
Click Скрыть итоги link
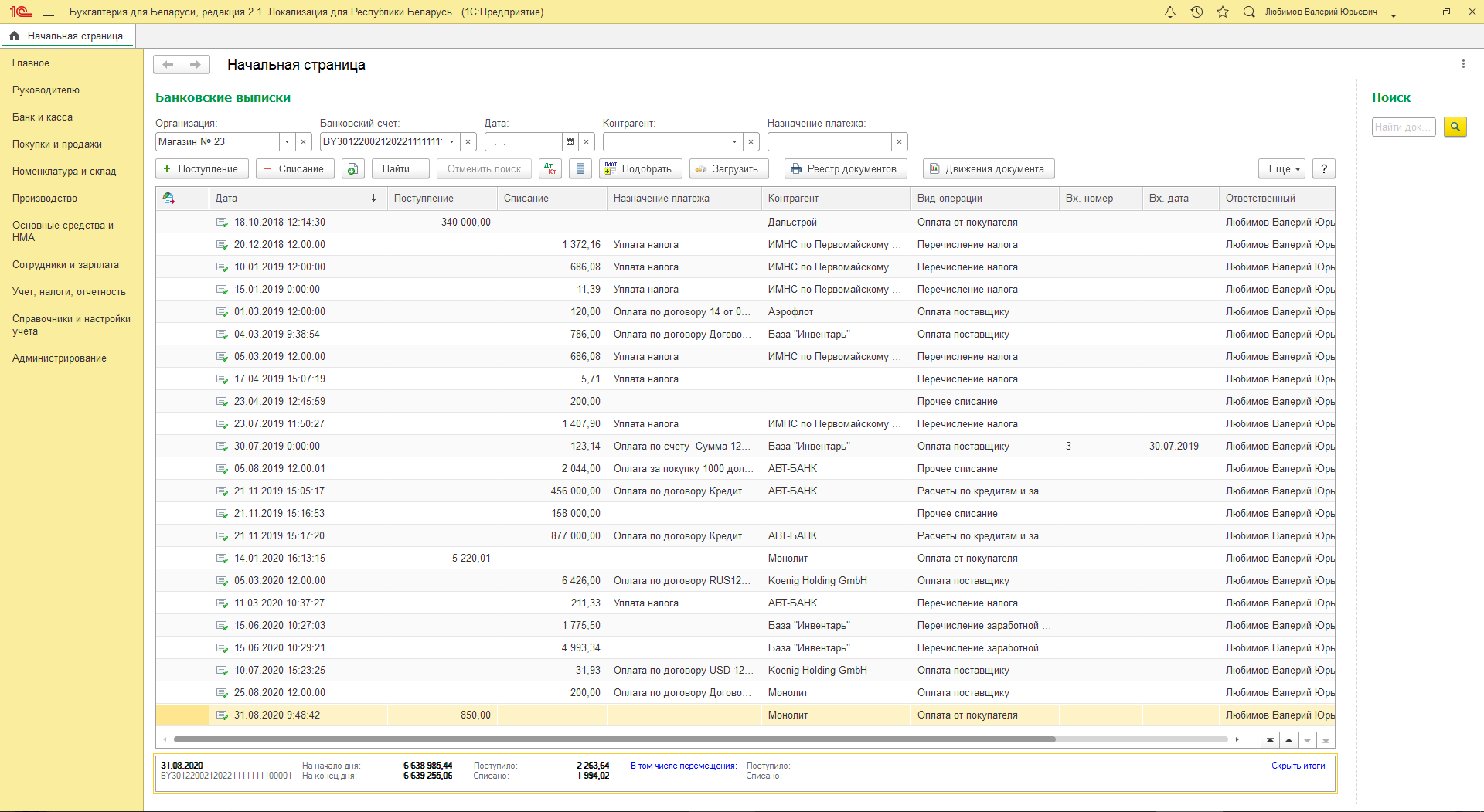pos(1298,766)
